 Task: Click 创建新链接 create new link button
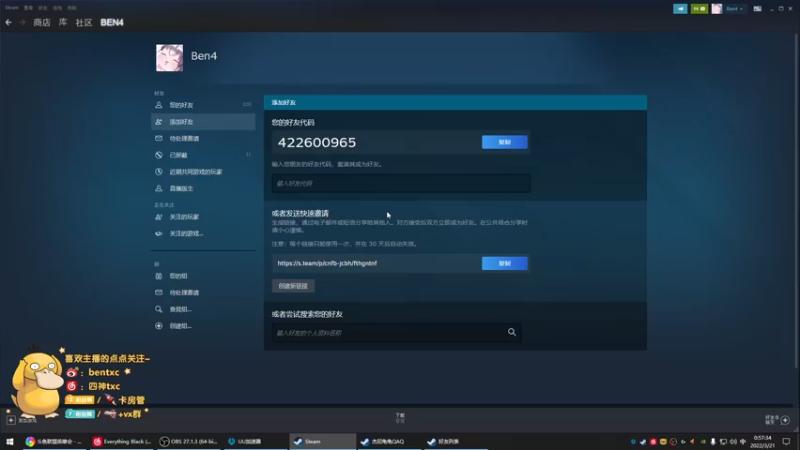point(293,286)
